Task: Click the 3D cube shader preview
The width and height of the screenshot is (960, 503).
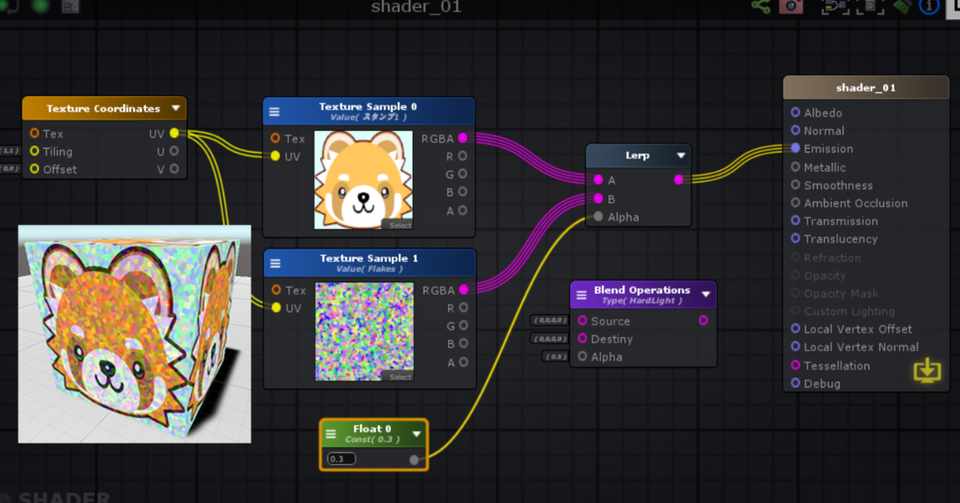Action: coord(135,334)
